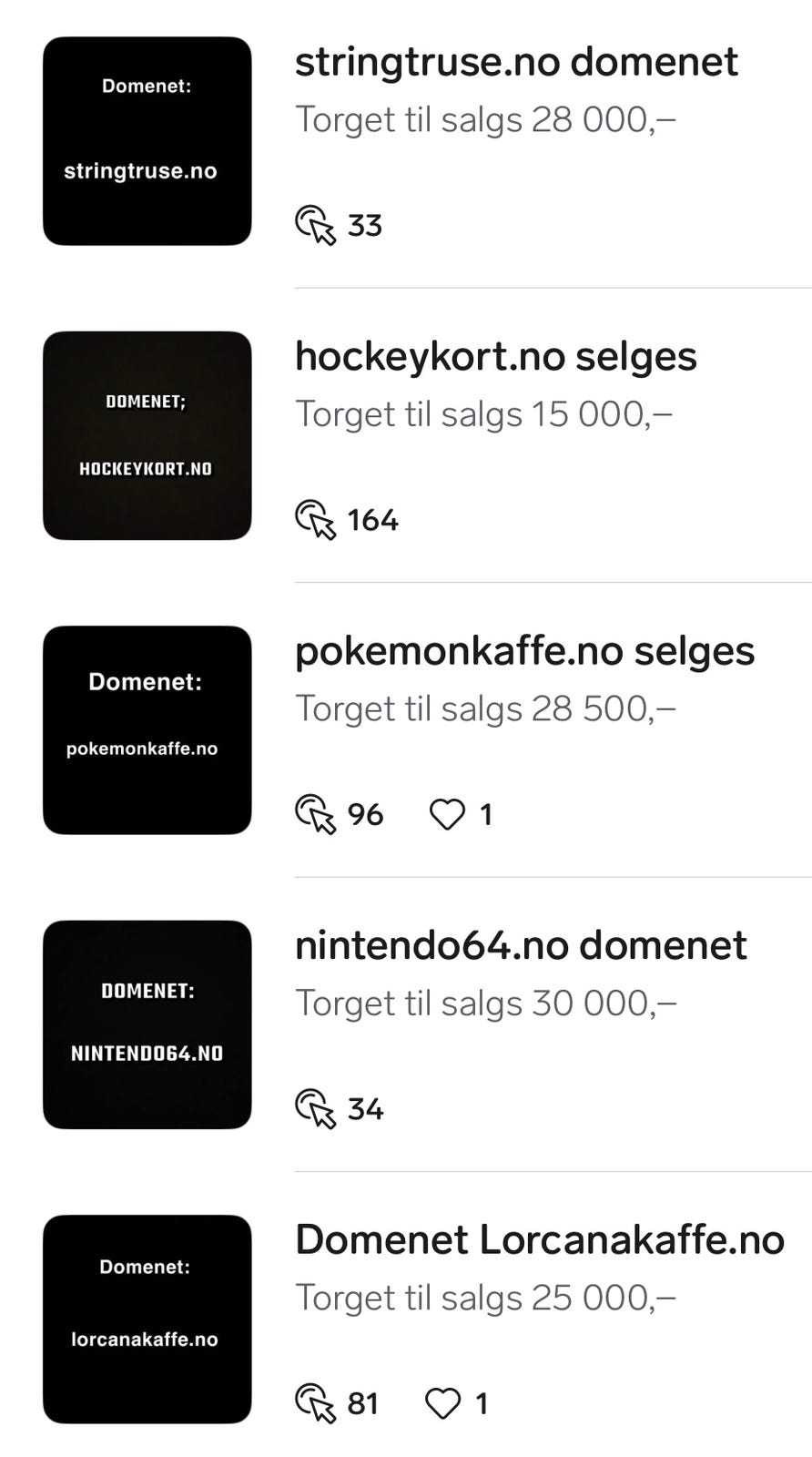Select the 28 500,– price line

(x=485, y=708)
